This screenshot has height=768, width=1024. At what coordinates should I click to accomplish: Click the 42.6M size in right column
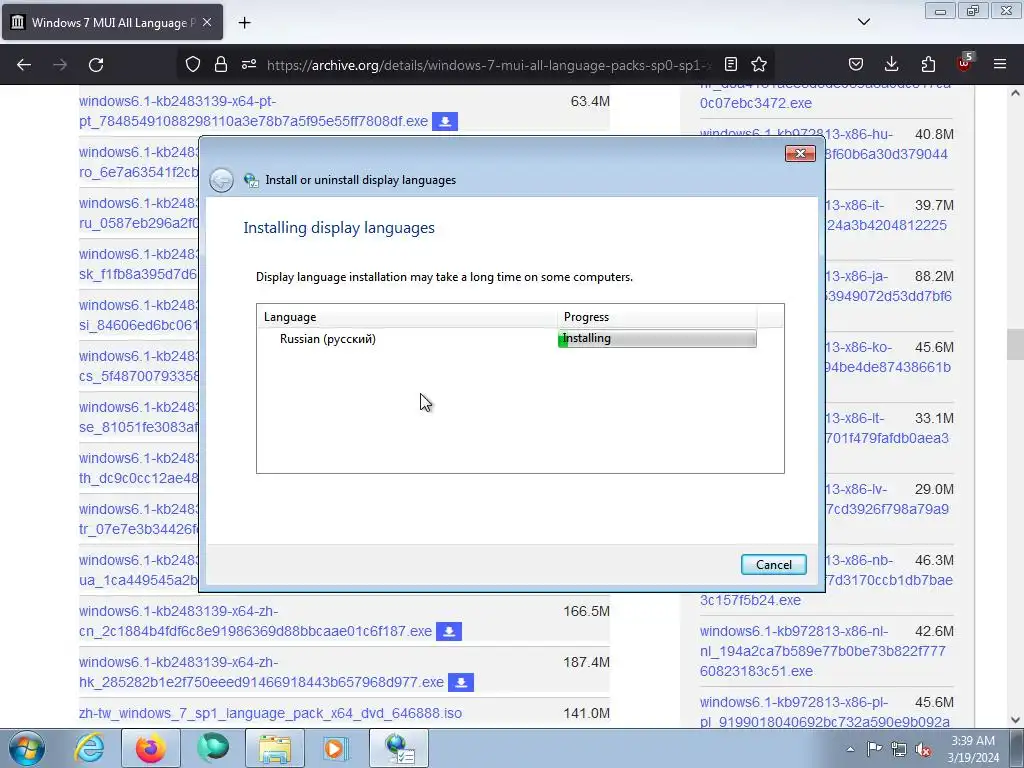934,632
